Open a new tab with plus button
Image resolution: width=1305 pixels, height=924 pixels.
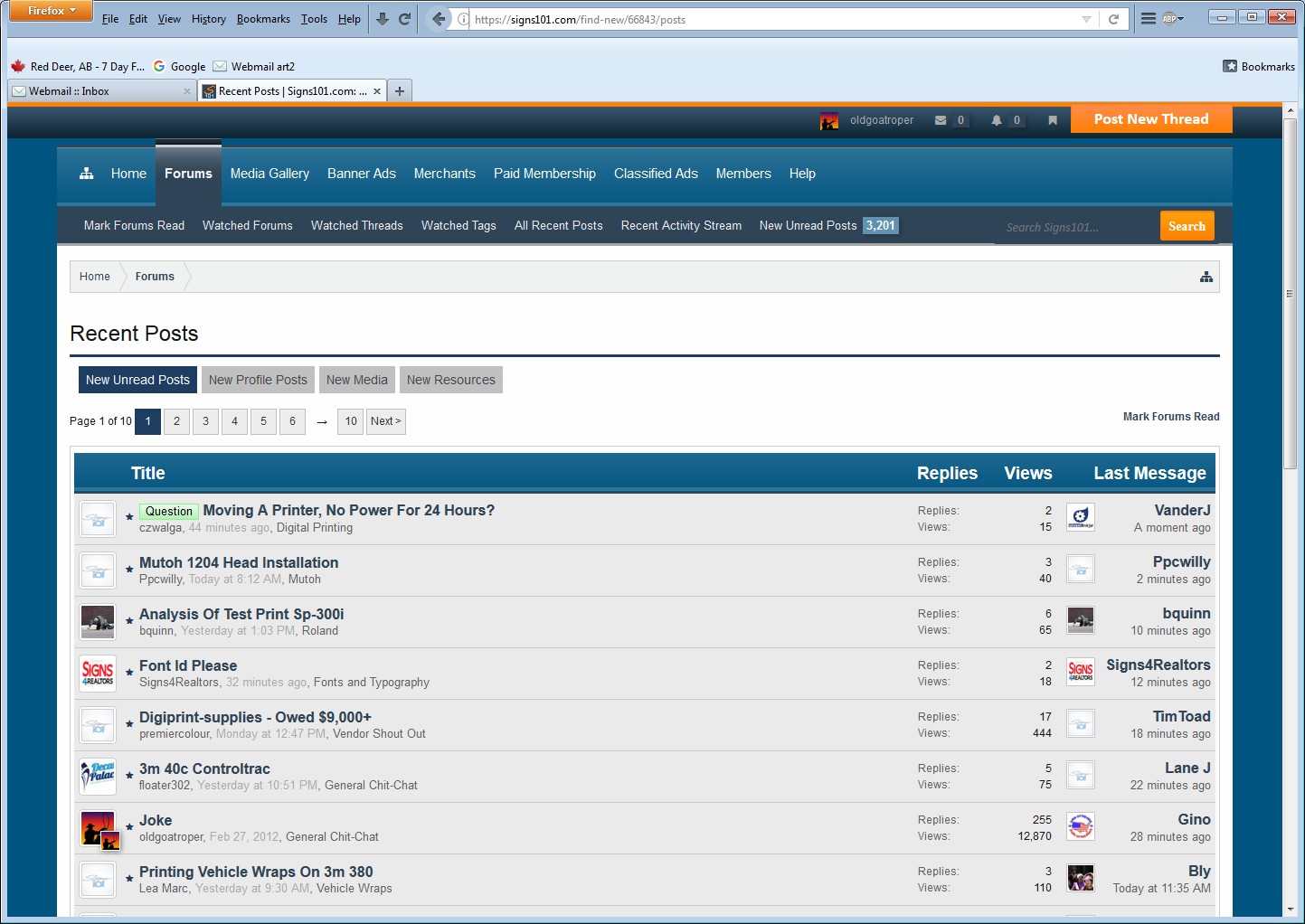(400, 91)
